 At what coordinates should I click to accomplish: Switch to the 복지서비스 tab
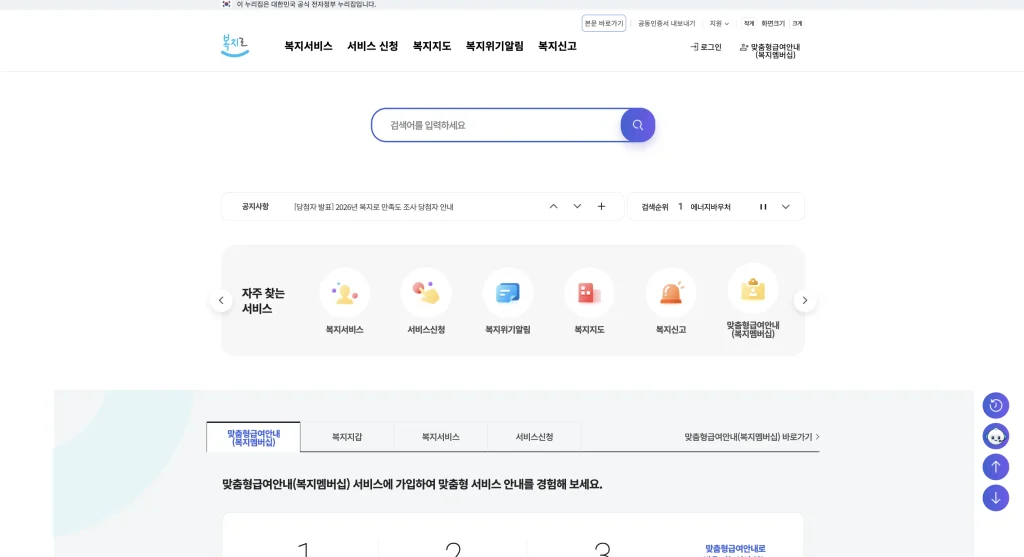(440, 437)
